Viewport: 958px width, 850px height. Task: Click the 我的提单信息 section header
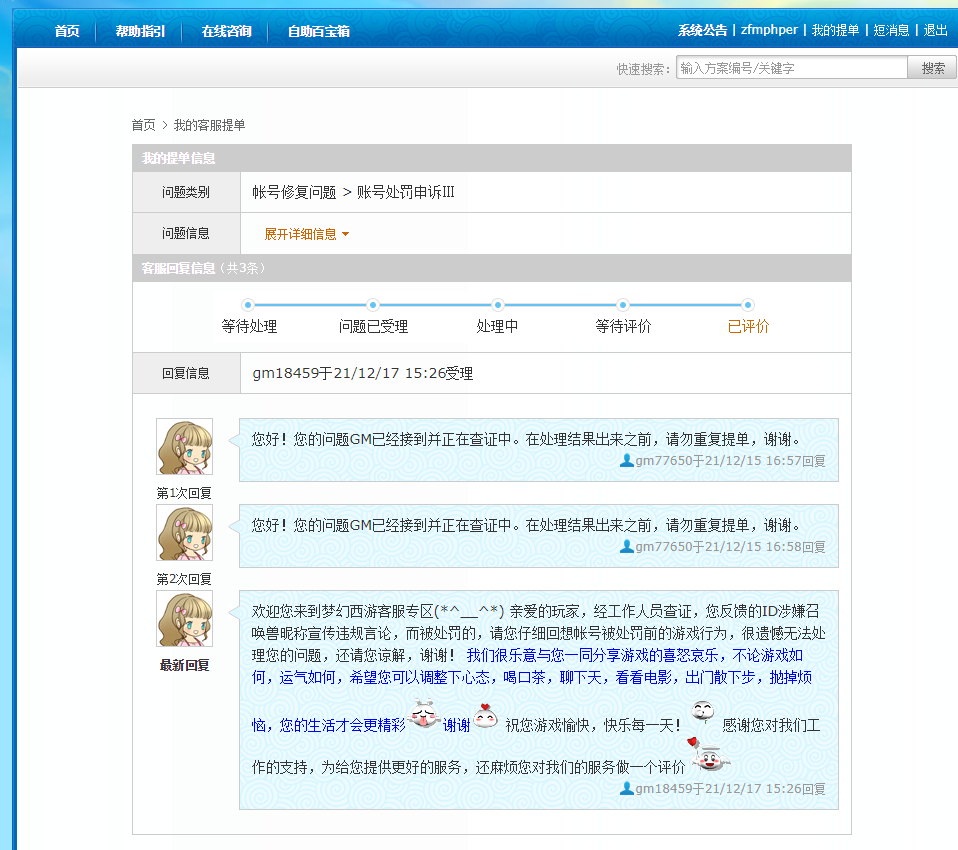point(178,158)
